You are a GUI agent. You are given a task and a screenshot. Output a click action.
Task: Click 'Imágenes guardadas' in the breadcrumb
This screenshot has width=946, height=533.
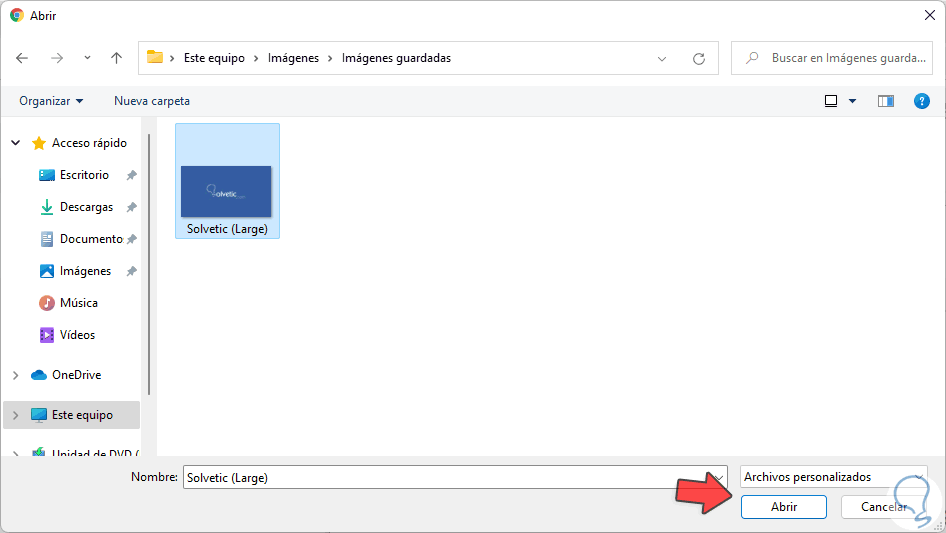pyautogui.click(x=396, y=58)
